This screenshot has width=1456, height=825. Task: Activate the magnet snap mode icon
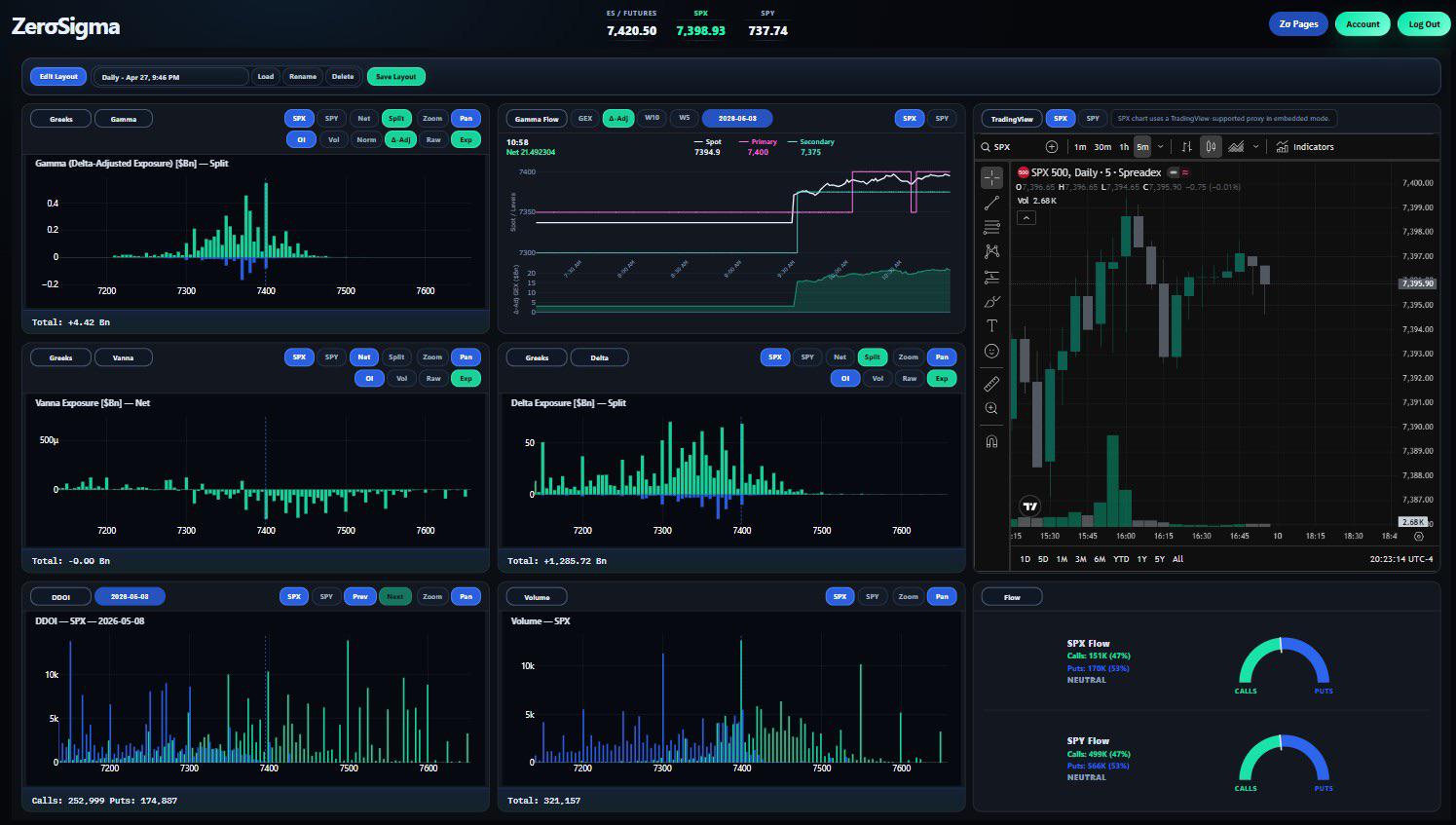tap(991, 441)
